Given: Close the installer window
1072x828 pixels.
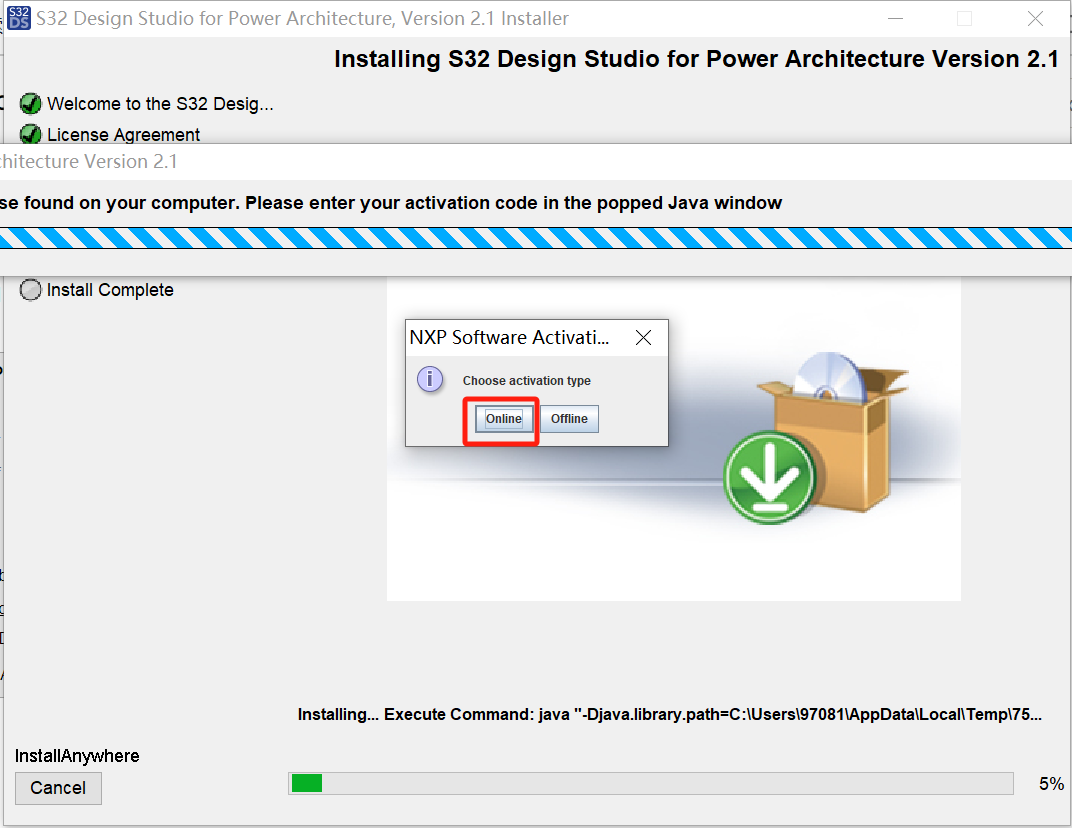Looking at the screenshot, I should point(1035,18).
